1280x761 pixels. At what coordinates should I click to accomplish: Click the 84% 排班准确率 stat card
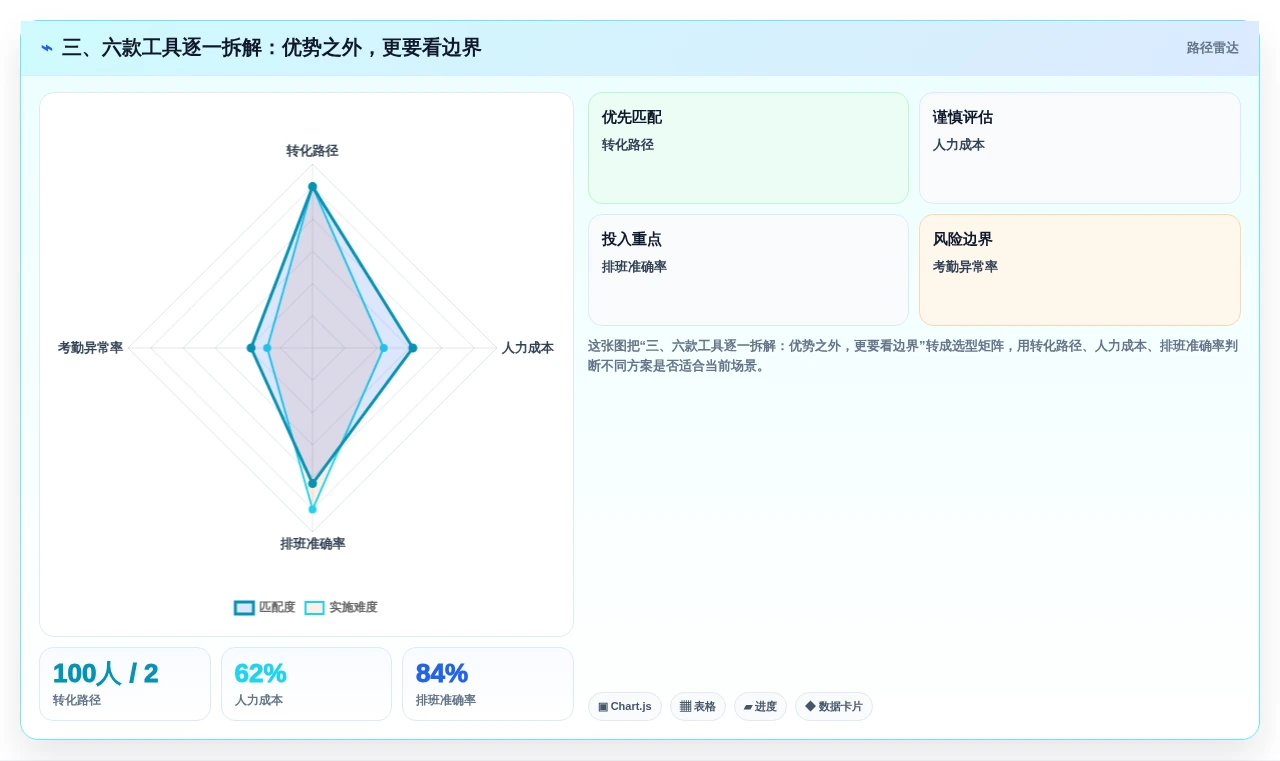pos(488,684)
